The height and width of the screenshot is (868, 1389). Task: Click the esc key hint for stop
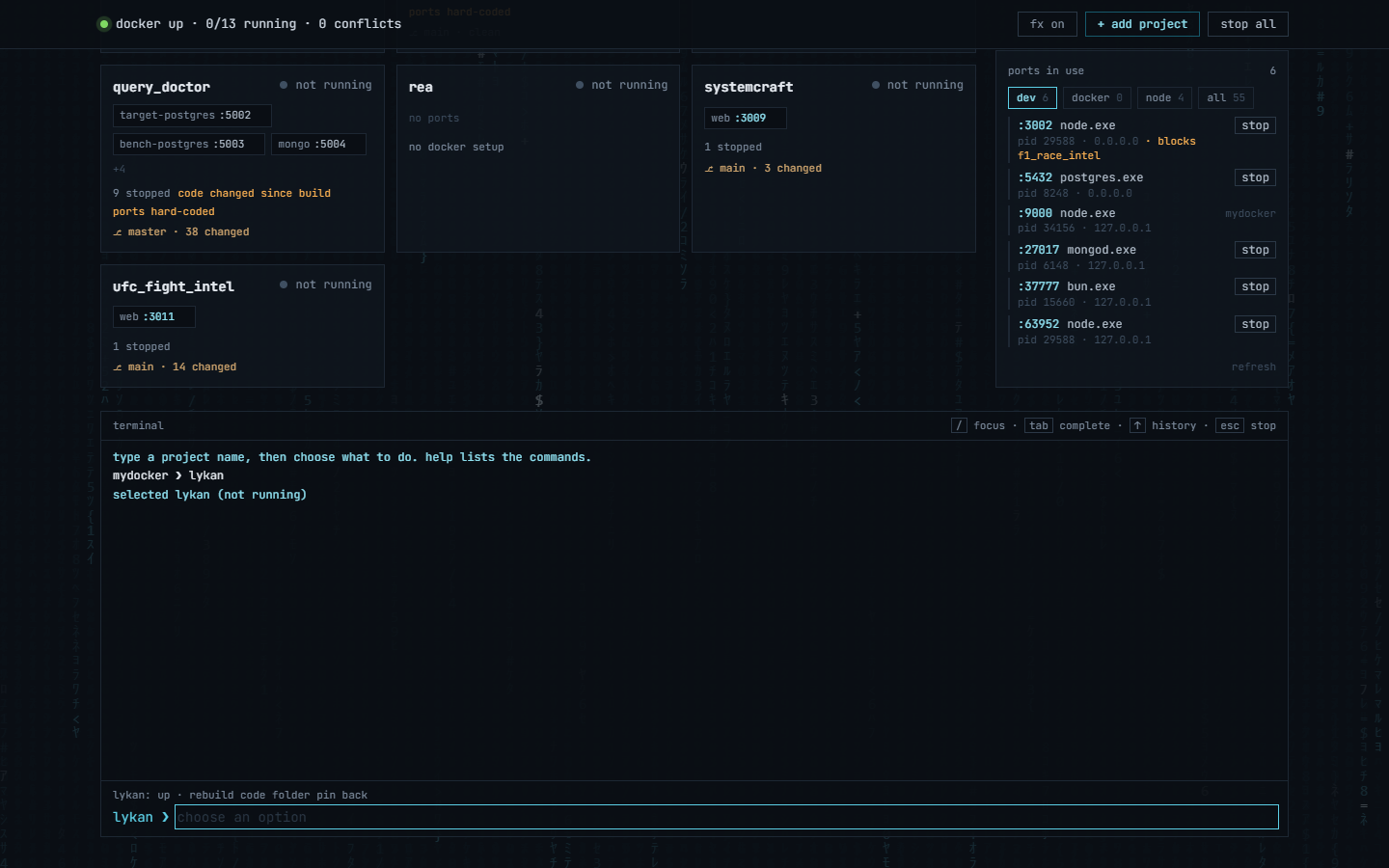click(x=1230, y=425)
